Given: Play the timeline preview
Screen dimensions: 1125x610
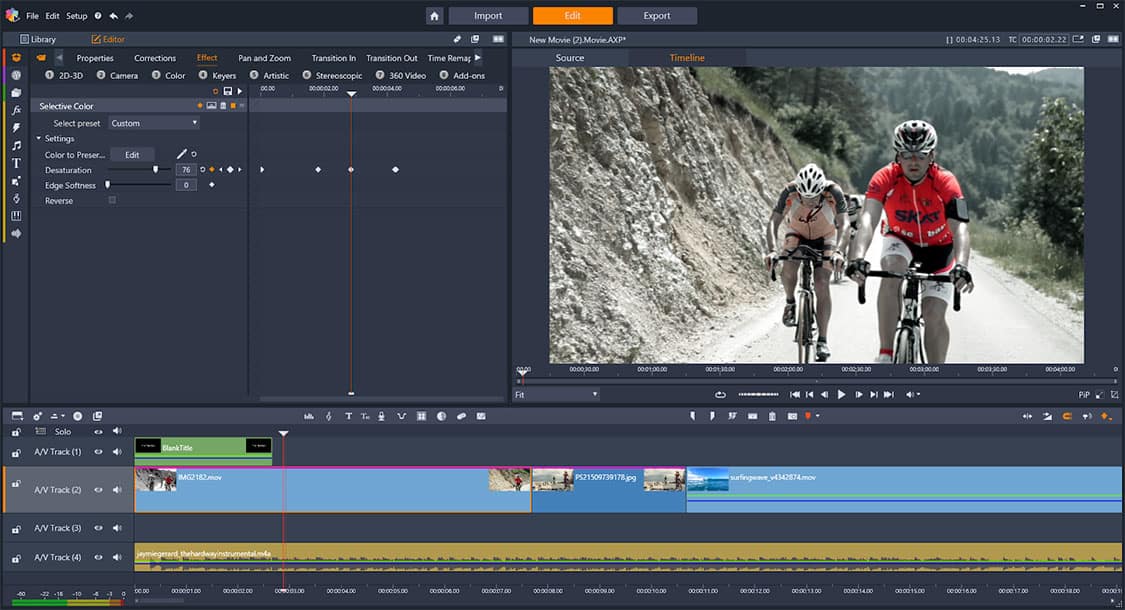Looking at the screenshot, I should point(841,395).
